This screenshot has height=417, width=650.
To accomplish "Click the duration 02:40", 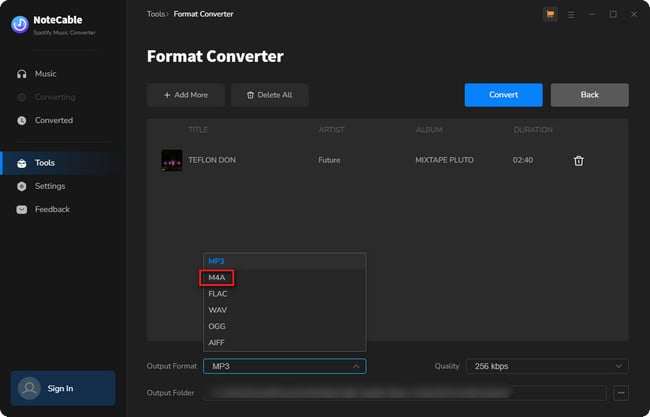I will click(x=523, y=160).
